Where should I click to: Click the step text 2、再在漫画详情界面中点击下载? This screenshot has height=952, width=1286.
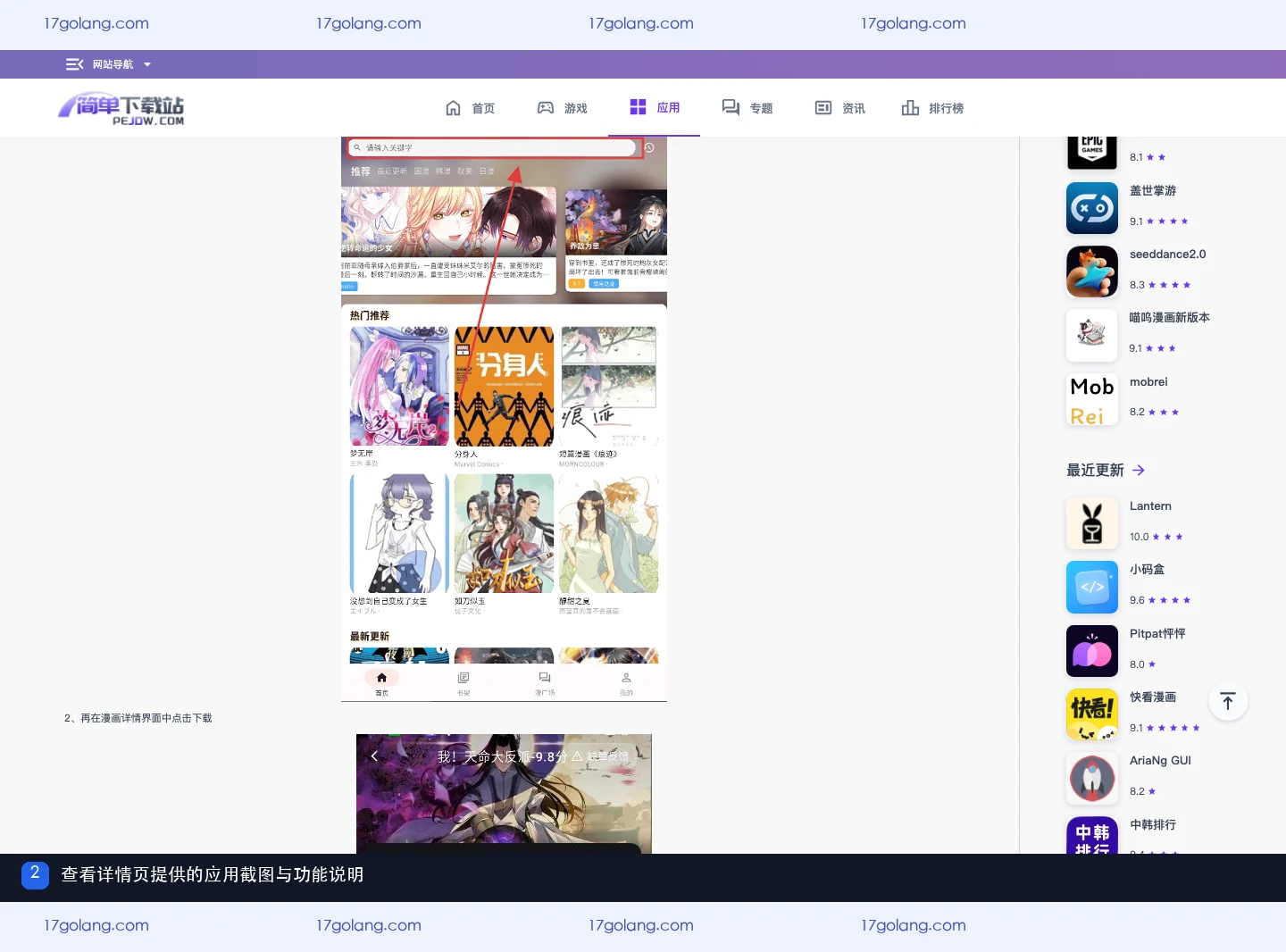(x=138, y=718)
